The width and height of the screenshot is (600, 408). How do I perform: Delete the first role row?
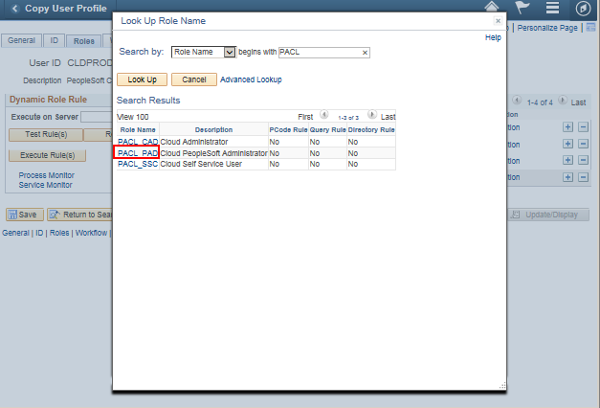pyautogui.click(x=583, y=127)
